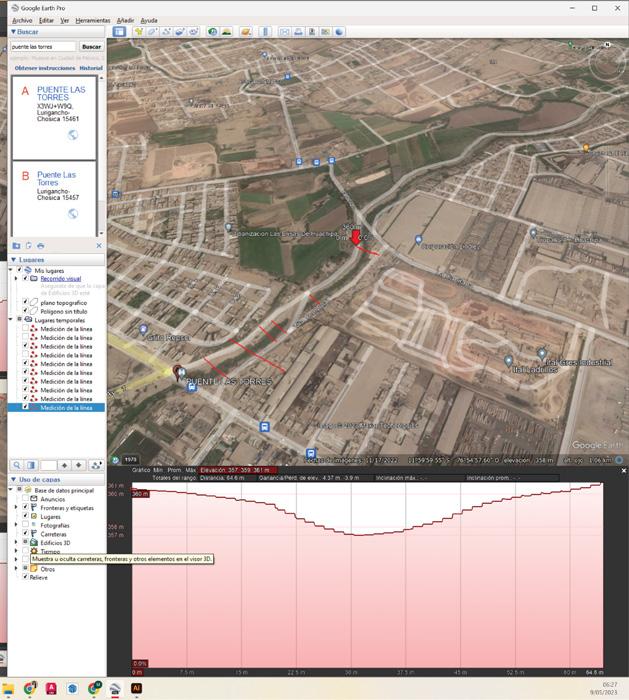629x700 pixels.
Task: Select the Add placemark pushpin tool
Action: click(139, 32)
